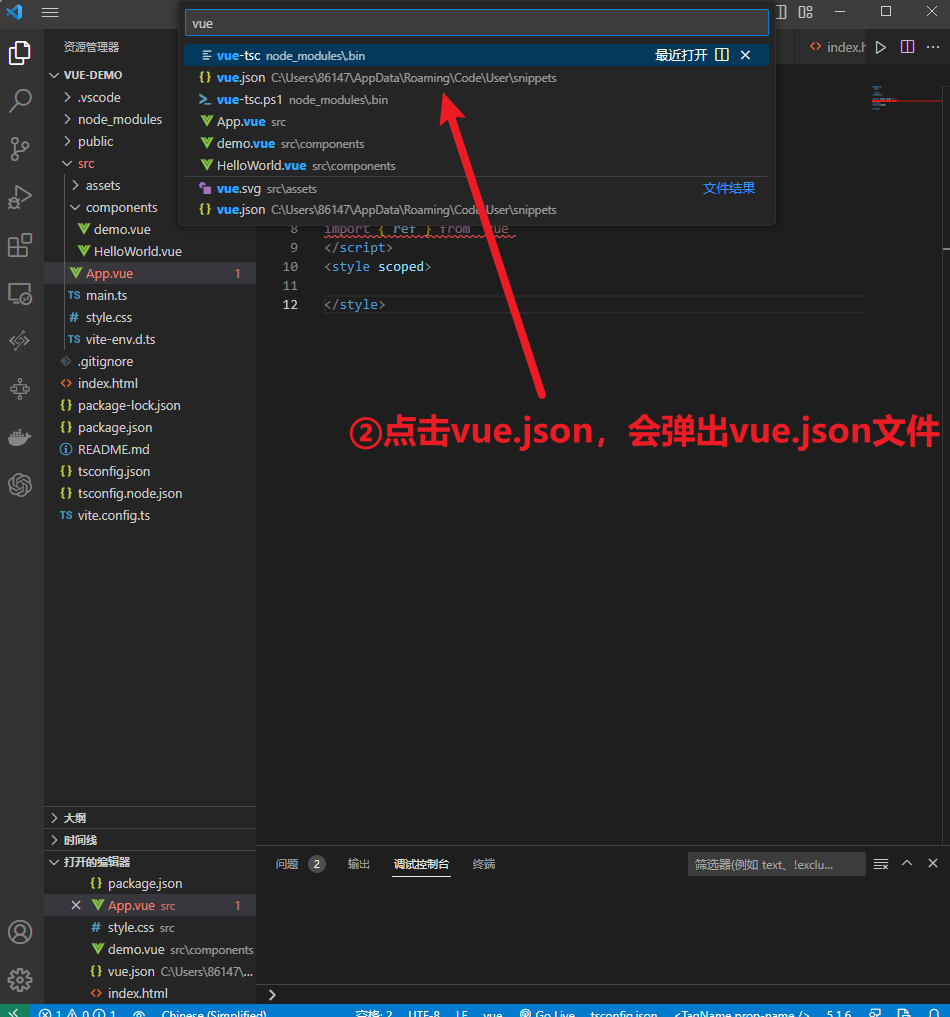Select demo.vue quick open result
Viewport: 950px width, 1017px height.
click(x=477, y=144)
